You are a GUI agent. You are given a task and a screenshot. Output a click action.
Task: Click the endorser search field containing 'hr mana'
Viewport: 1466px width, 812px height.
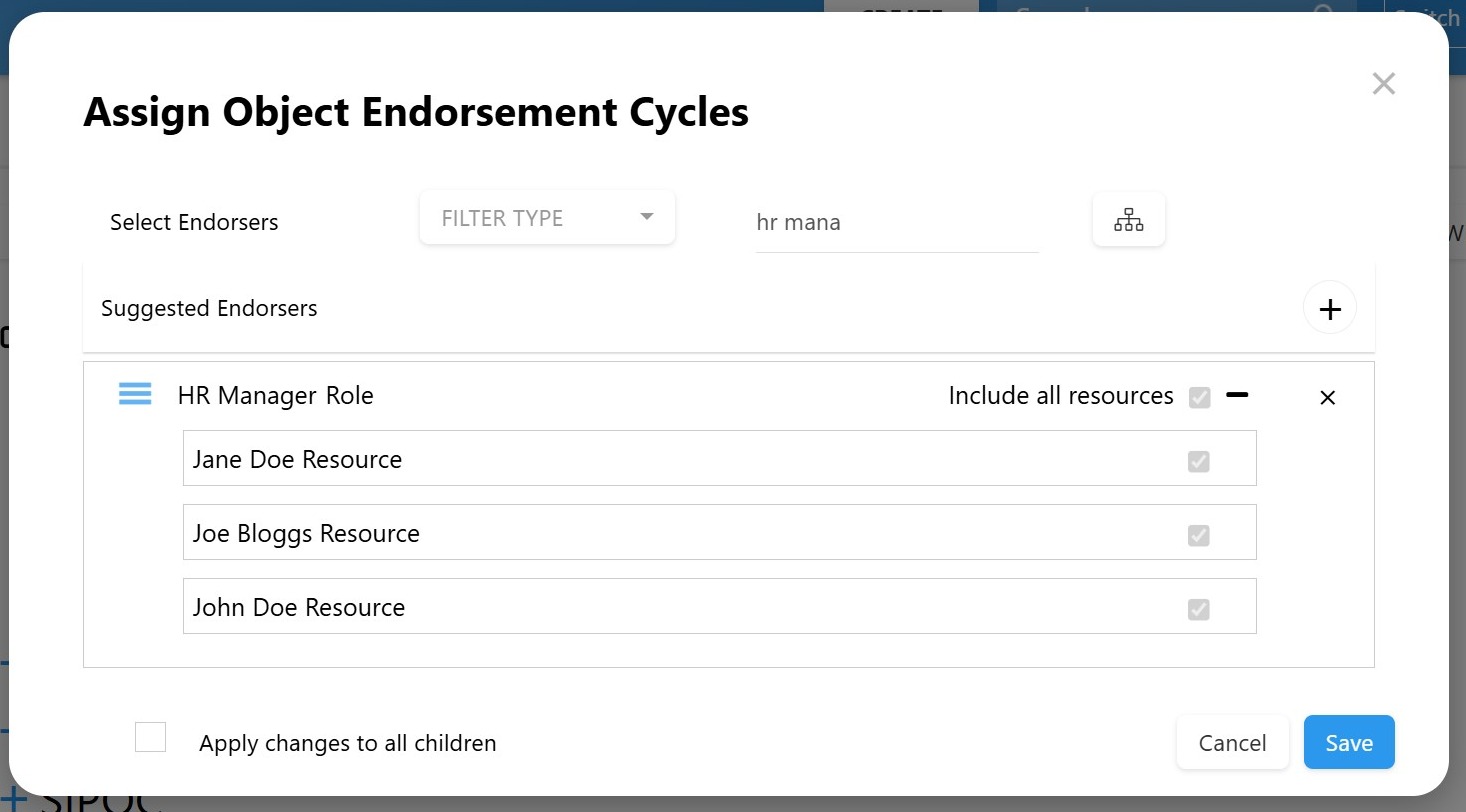[896, 223]
